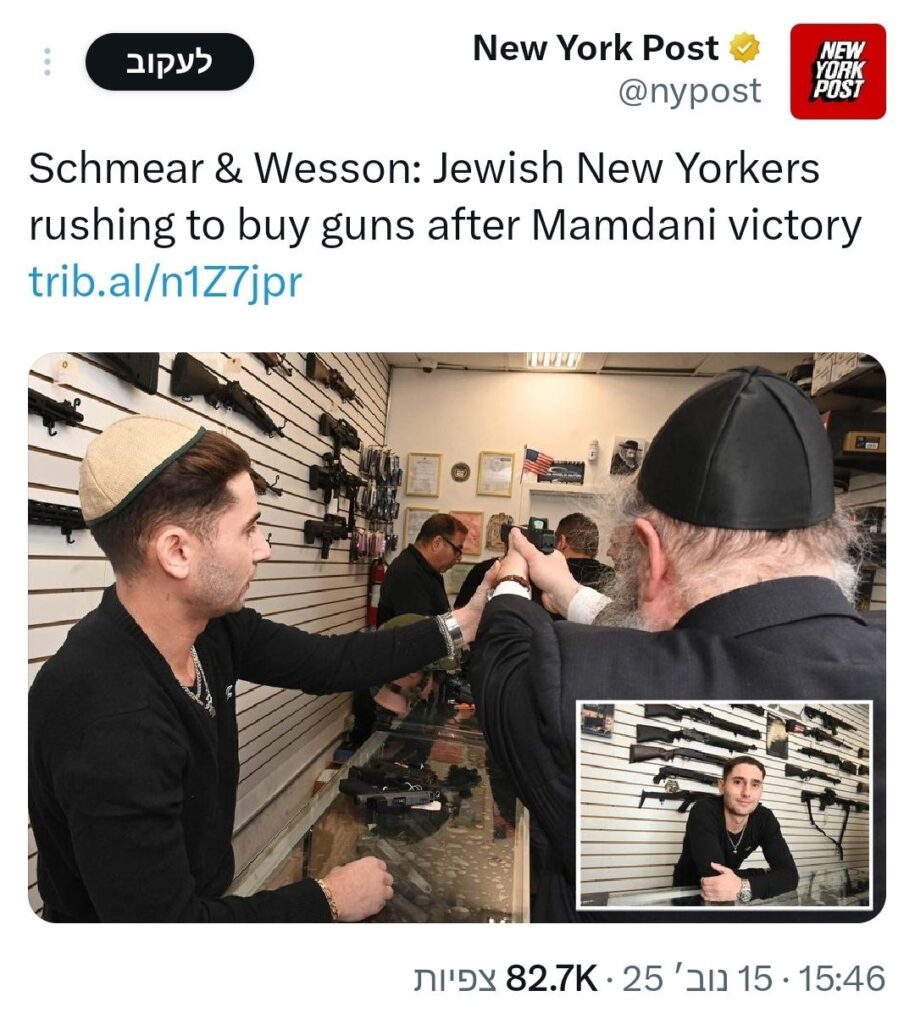Click the black skullcap in the photo
This screenshot has height=1024, width=915.
click(x=739, y=449)
